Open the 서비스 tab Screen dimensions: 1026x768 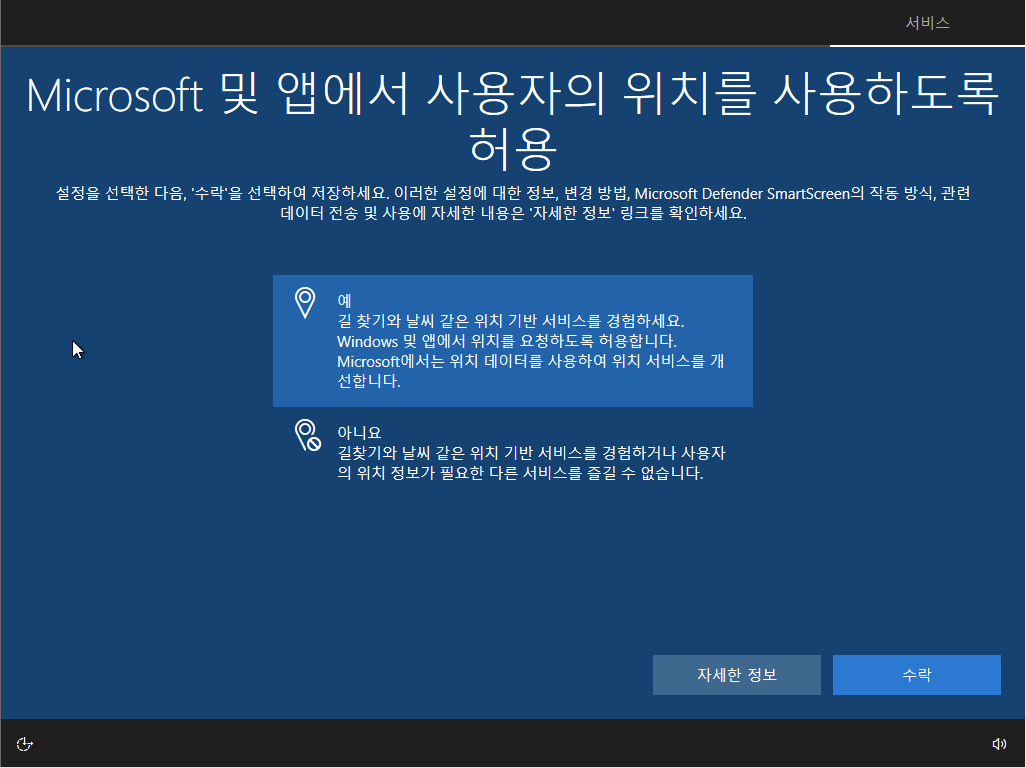point(927,23)
